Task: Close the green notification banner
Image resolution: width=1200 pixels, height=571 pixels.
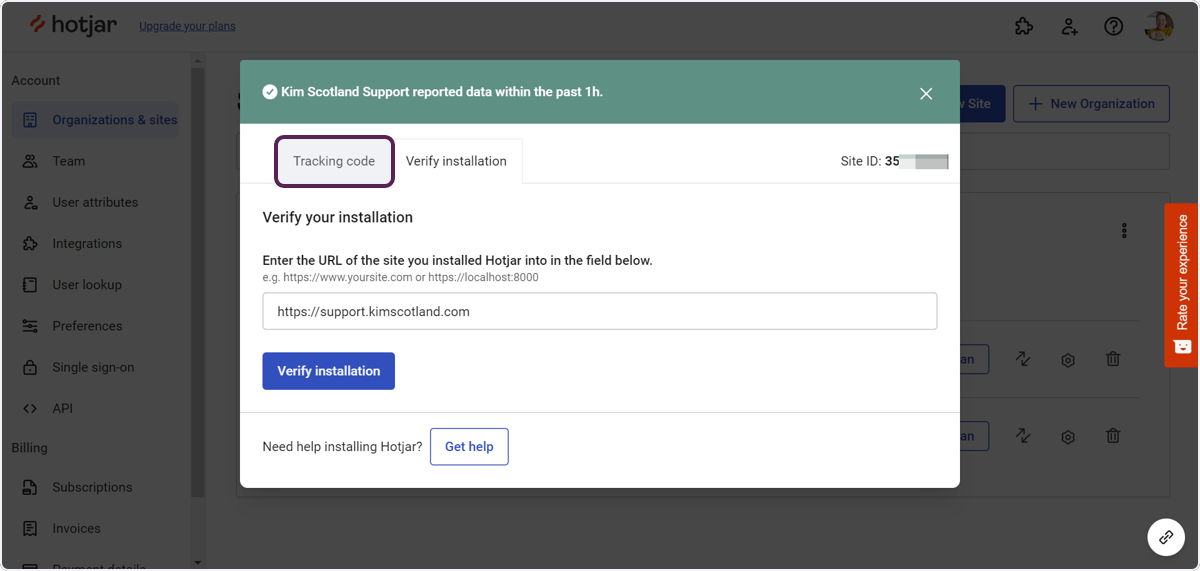Action: coord(926,93)
